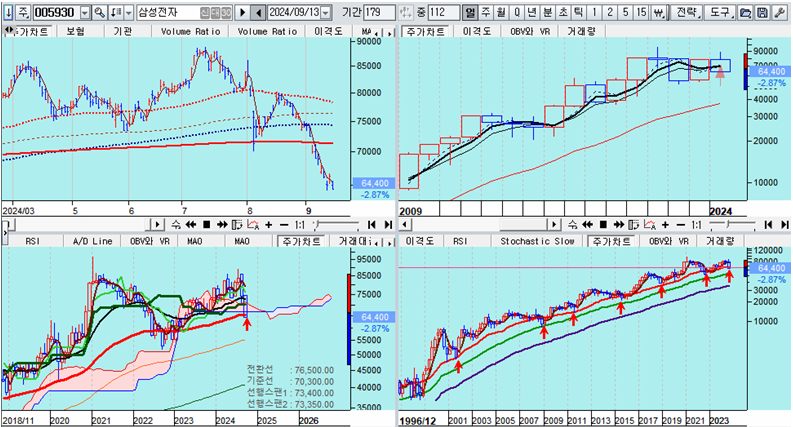
Task: Zoom out right chart with minus icon
Action: 681,225
